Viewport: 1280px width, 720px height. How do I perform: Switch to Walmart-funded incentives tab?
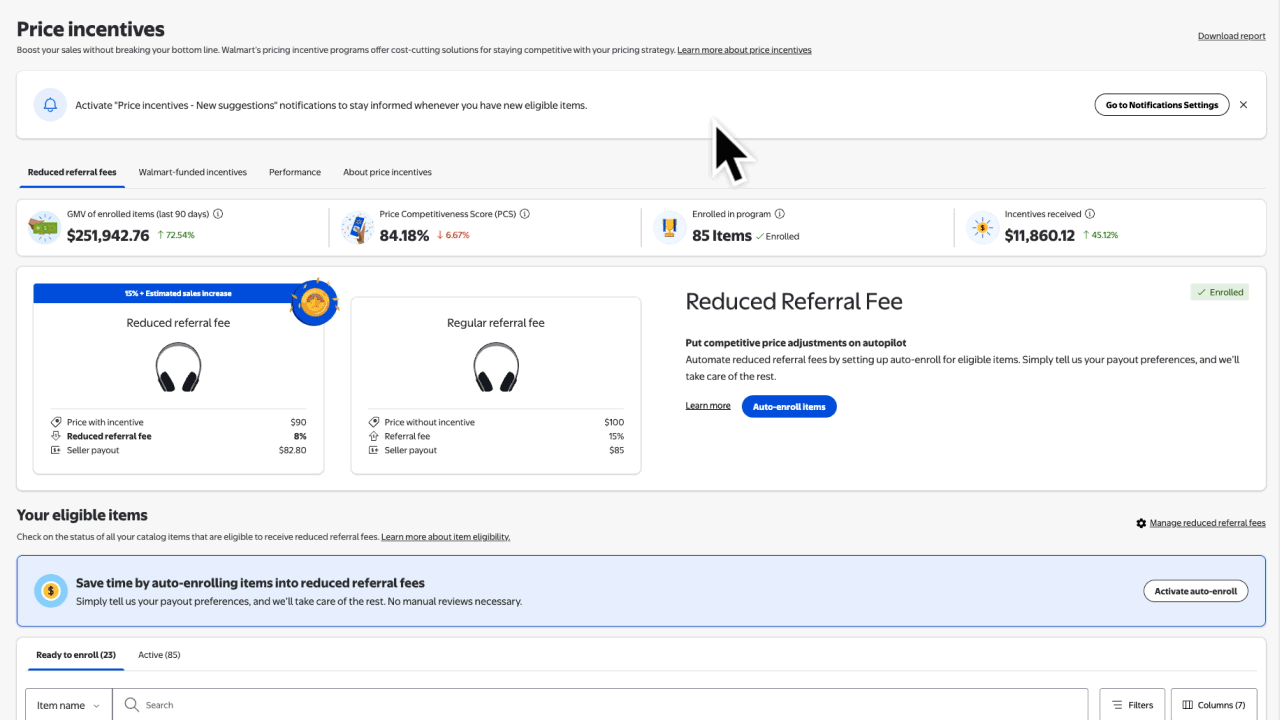193,172
